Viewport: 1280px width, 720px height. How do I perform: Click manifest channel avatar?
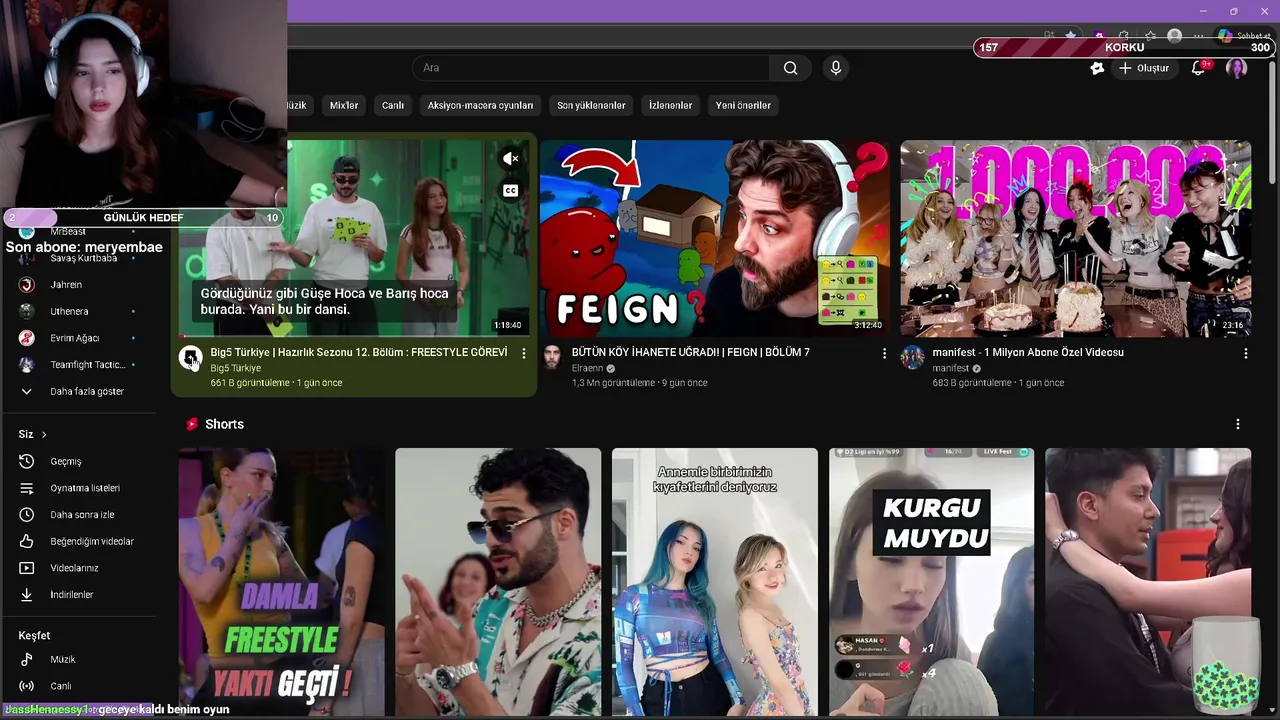click(912, 358)
